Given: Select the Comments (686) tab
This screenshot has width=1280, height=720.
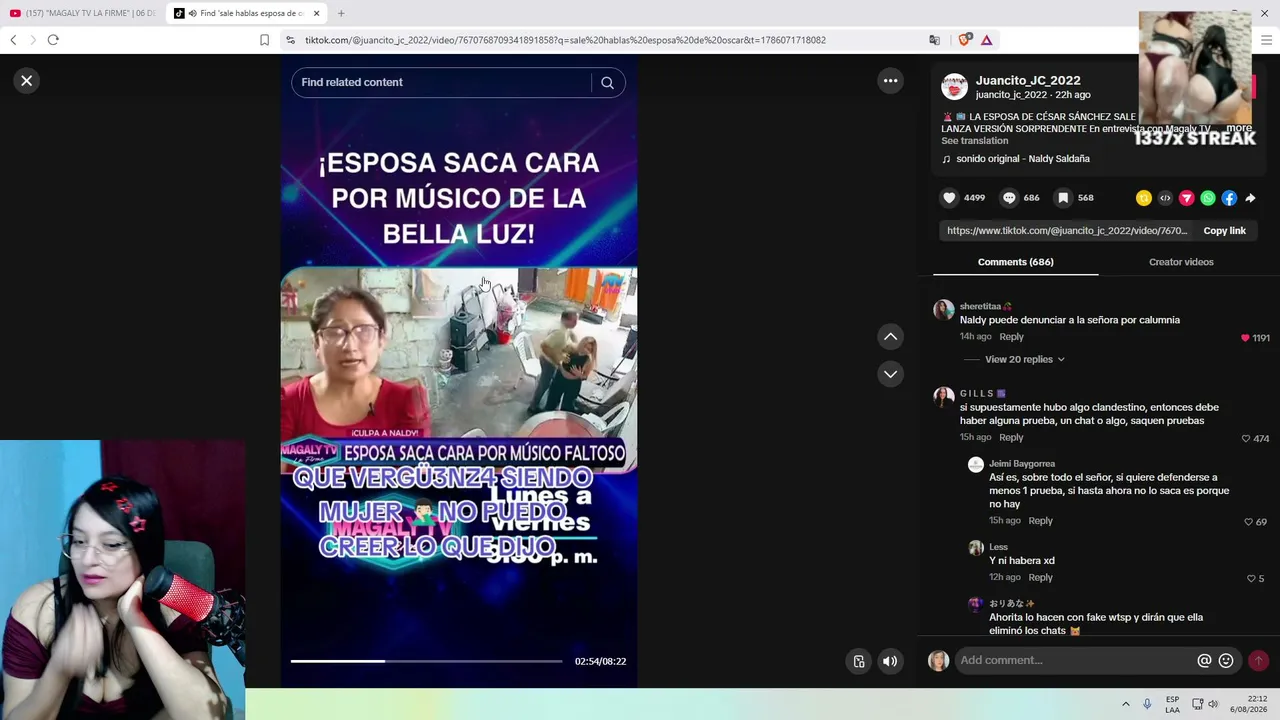Looking at the screenshot, I should click(x=1015, y=262).
